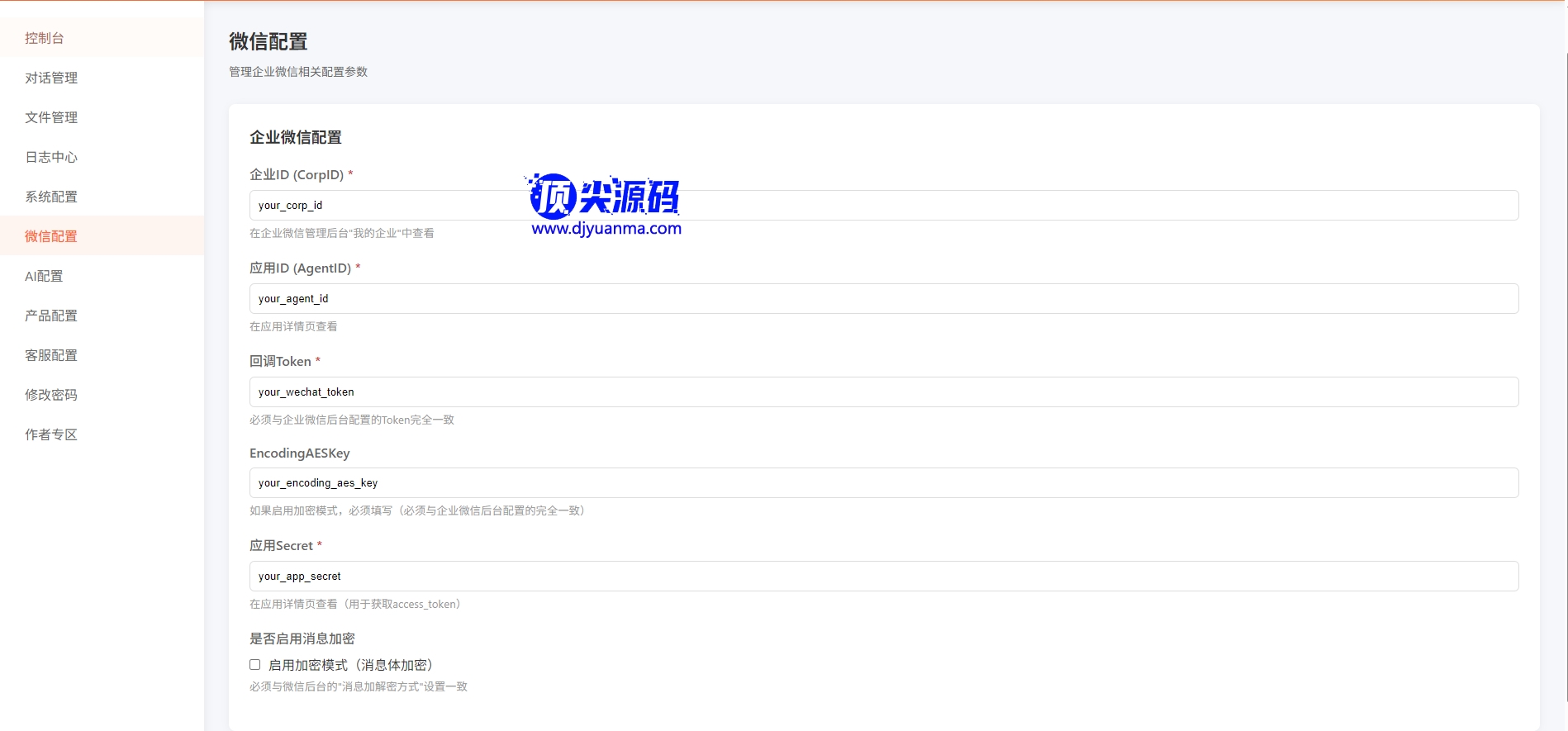Screen dimensions: 1568x731
Task: Click into the 应用ID (AgentID) field
Action: coord(883,299)
